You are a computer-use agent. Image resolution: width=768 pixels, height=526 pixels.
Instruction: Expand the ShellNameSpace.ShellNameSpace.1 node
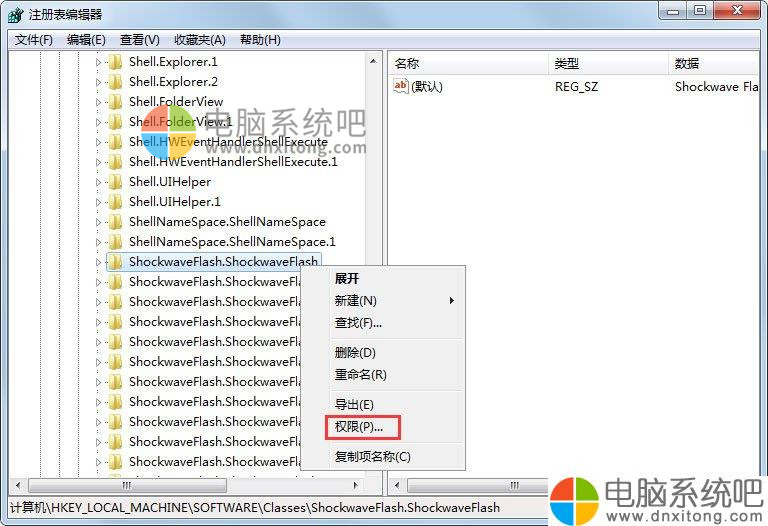coord(98,242)
